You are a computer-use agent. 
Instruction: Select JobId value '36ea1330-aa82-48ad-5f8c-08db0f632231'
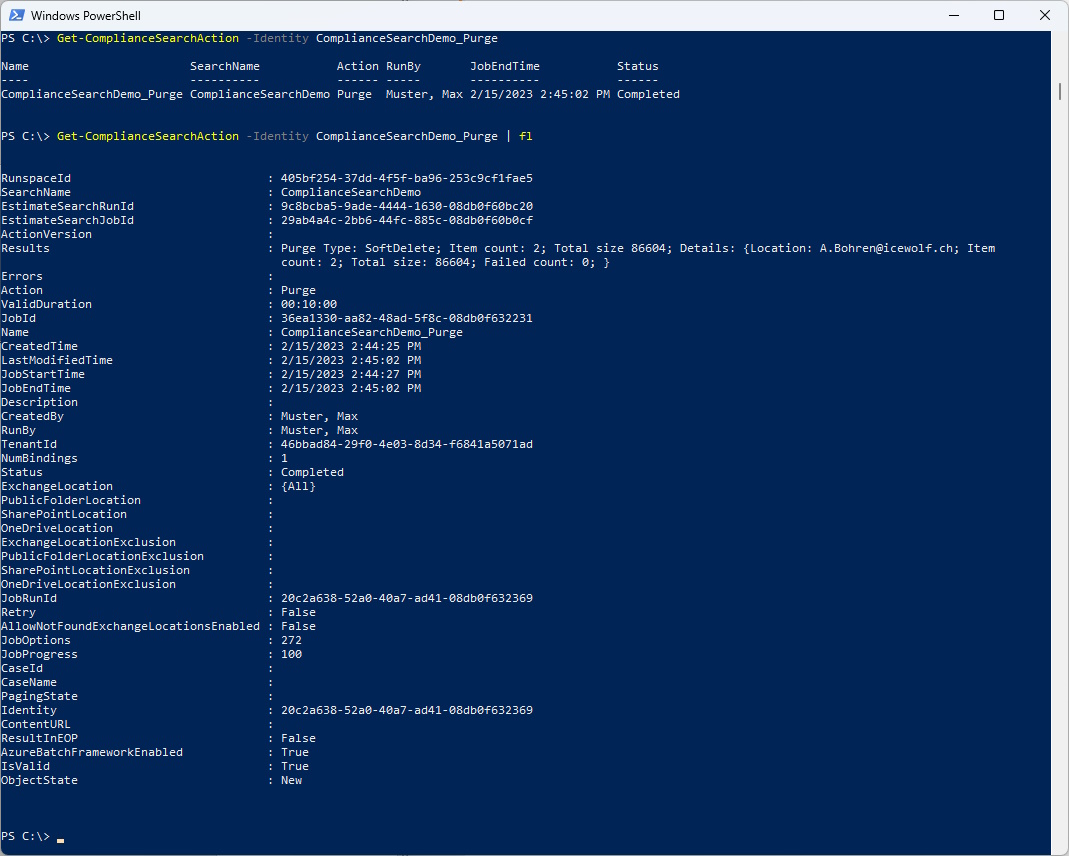click(407, 318)
